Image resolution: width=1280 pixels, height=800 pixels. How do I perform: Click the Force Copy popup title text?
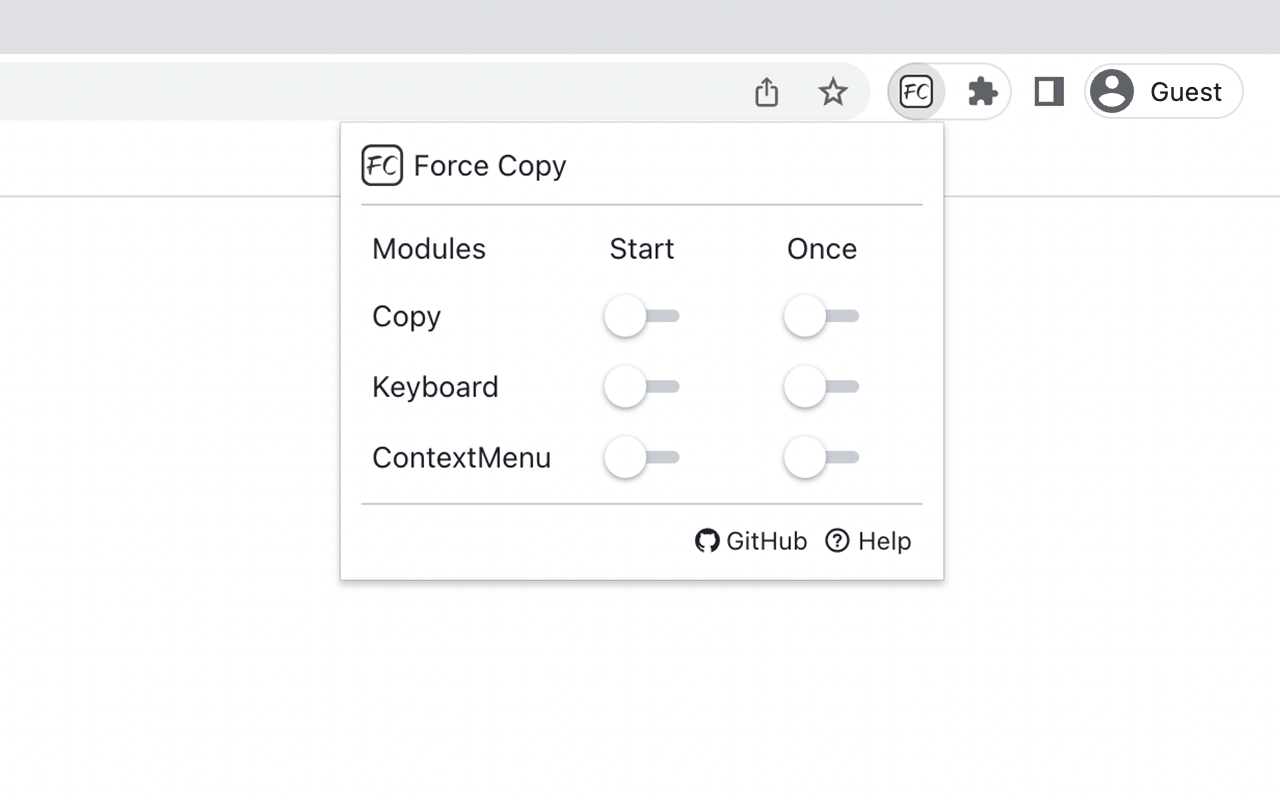coord(490,166)
